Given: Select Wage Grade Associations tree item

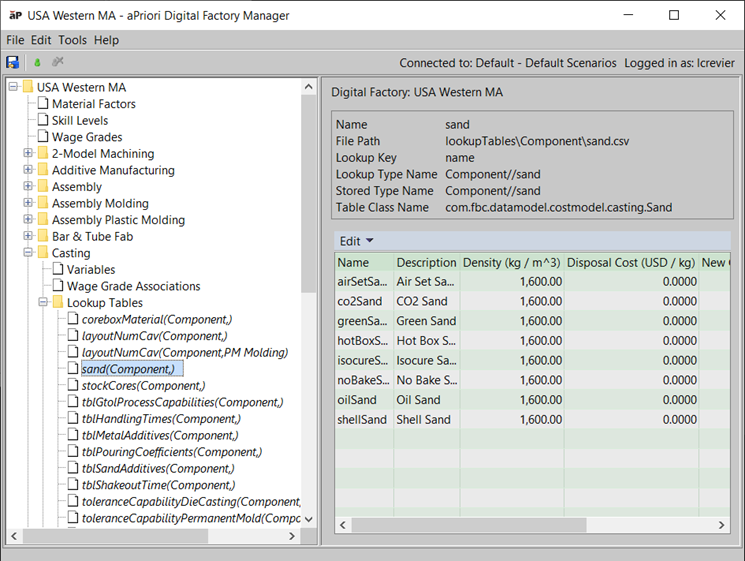Looking at the screenshot, I should (134, 286).
